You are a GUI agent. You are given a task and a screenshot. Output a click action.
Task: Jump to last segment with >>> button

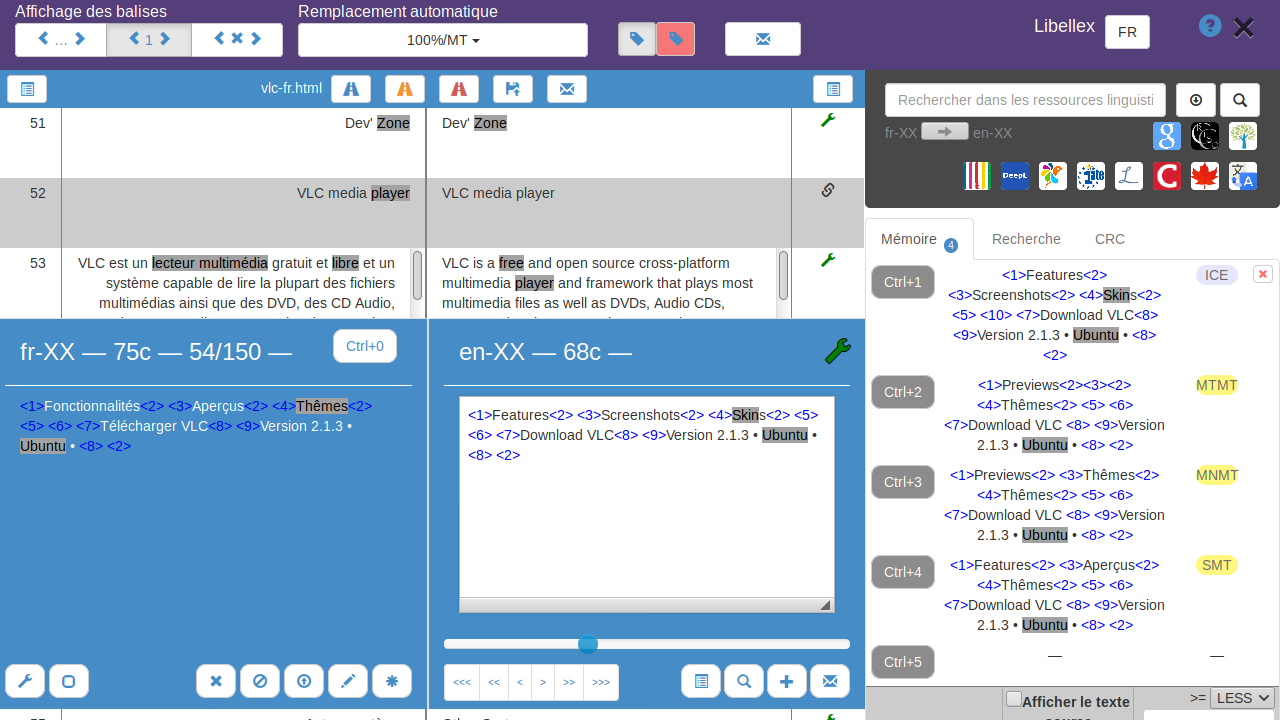[601, 682]
